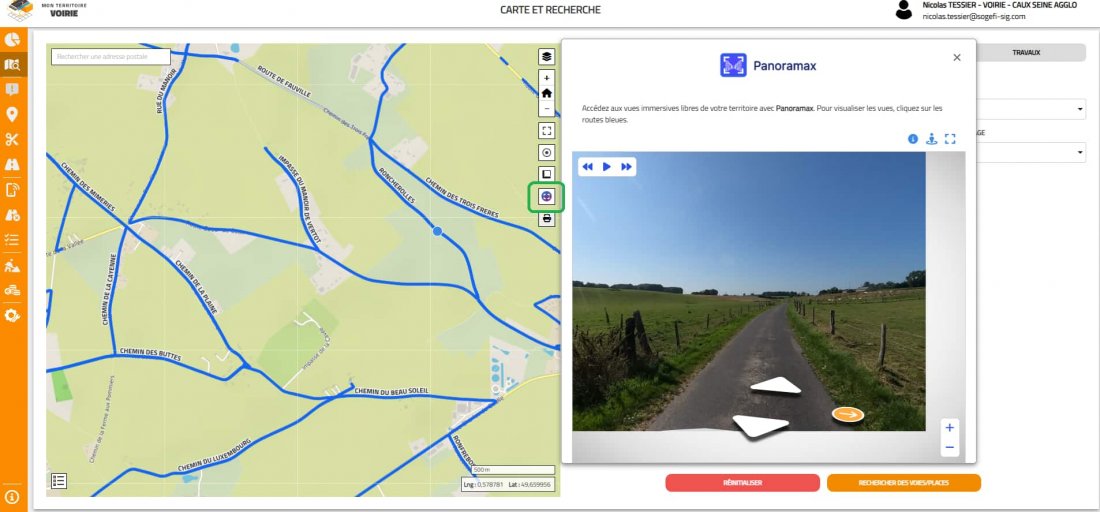The height and width of the screenshot is (512, 1100).
Task: Open the map layers control
Action: click(546, 57)
